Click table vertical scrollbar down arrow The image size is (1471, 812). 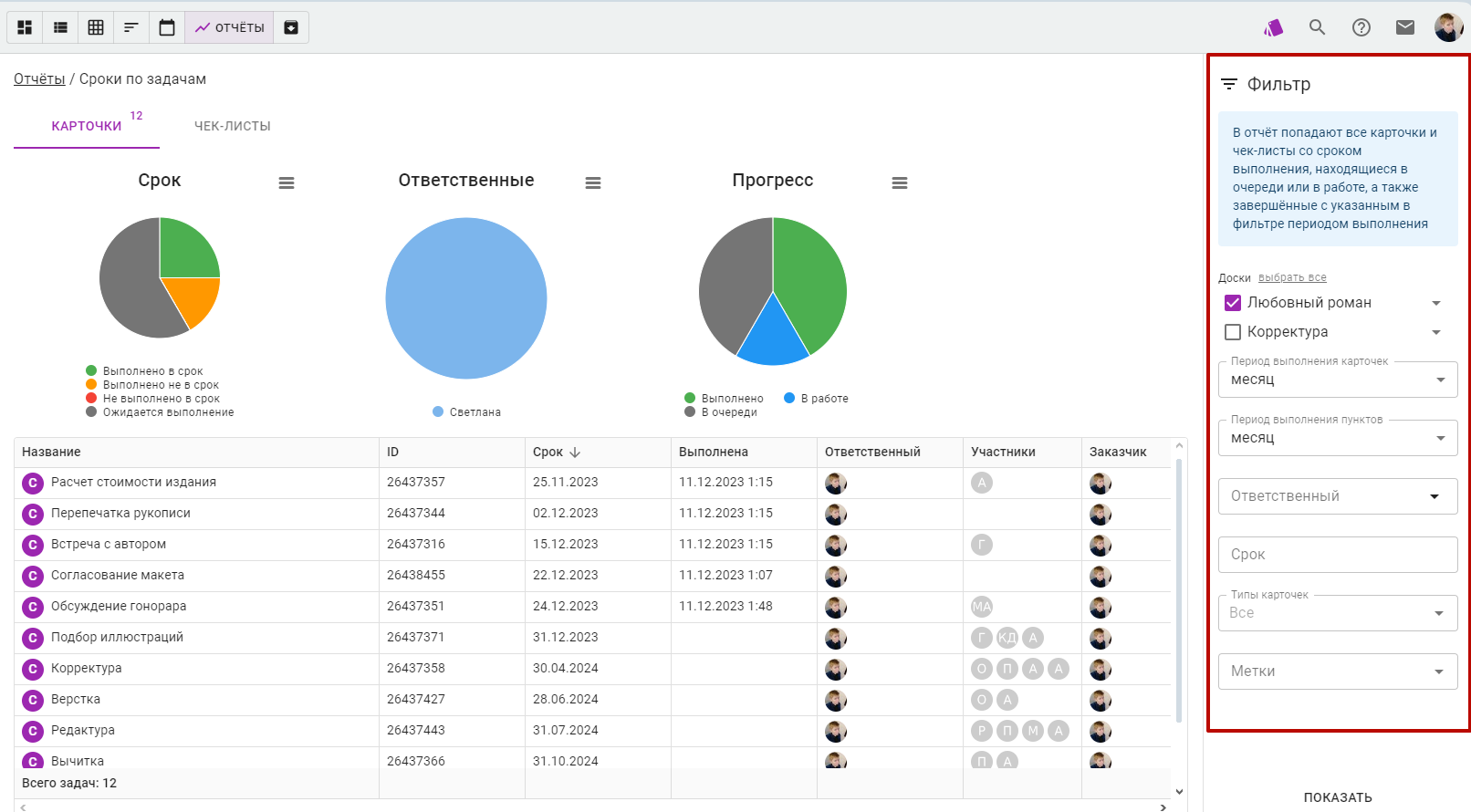1179,792
